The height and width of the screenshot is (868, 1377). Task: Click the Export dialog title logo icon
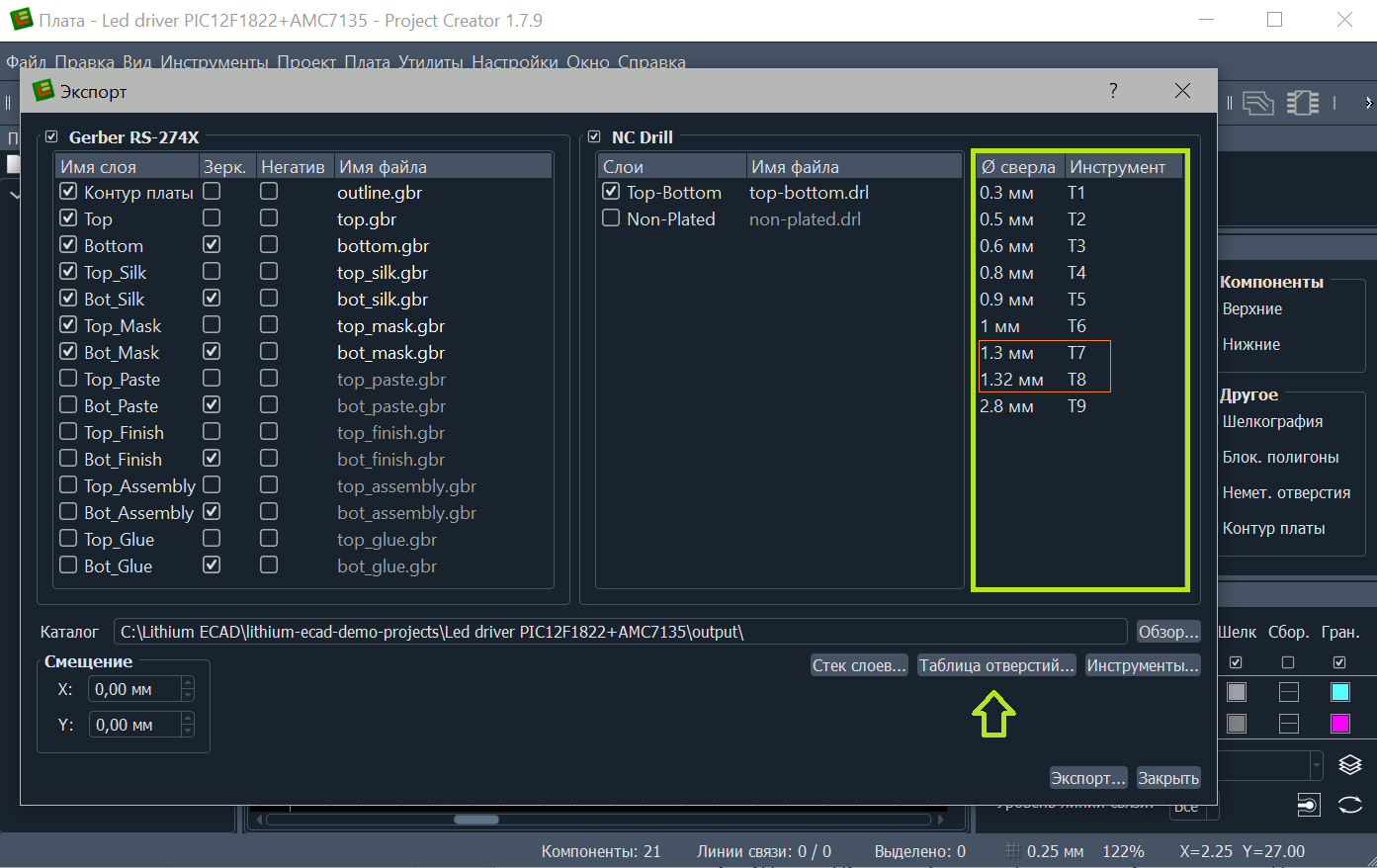tap(43, 91)
